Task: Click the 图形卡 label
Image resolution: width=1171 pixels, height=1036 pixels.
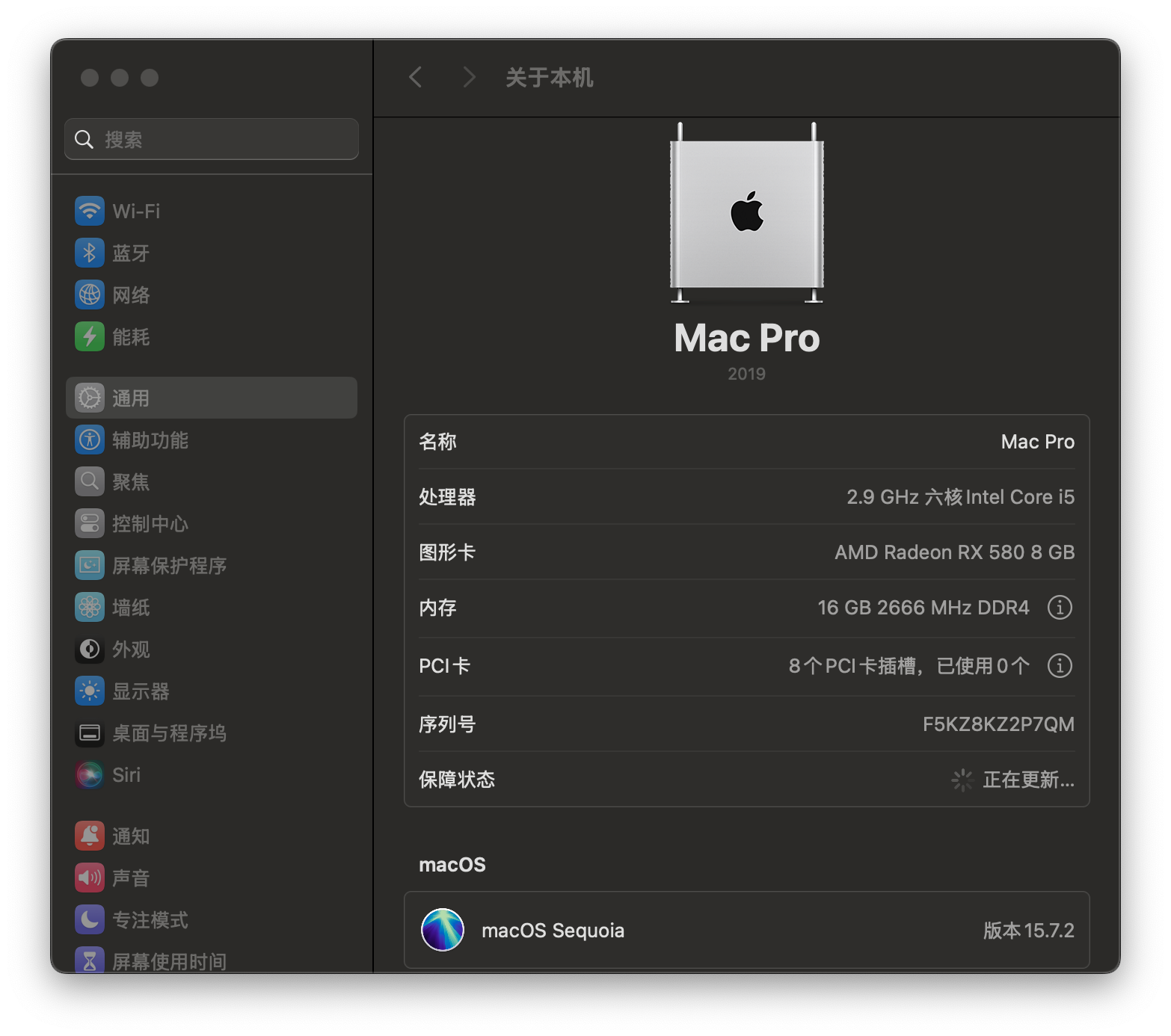Action: (x=447, y=552)
